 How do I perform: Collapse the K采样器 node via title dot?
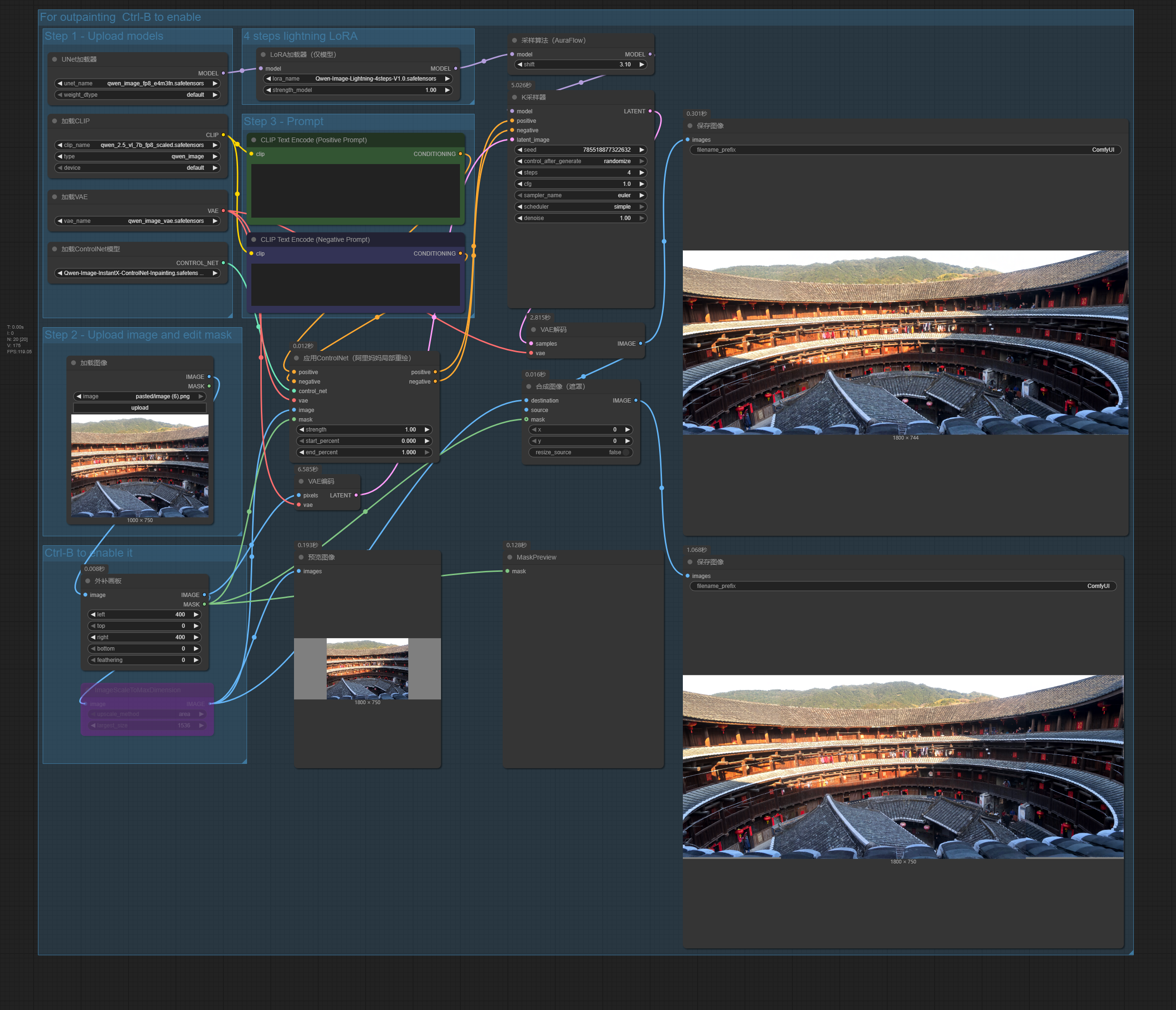[x=514, y=97]
